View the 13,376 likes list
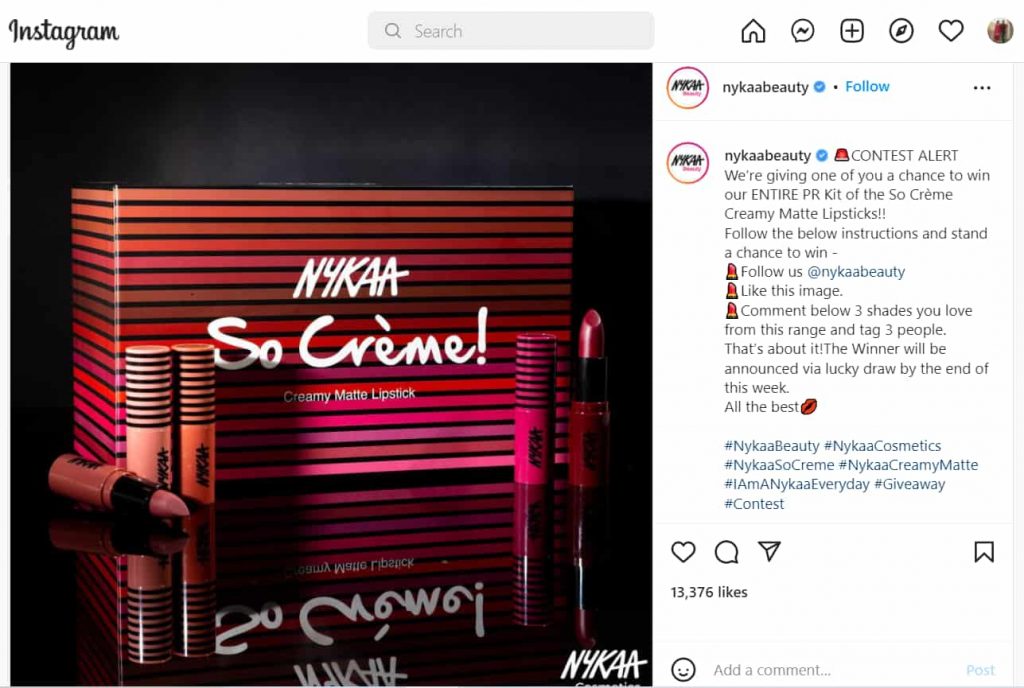 [x=709, y=592]
